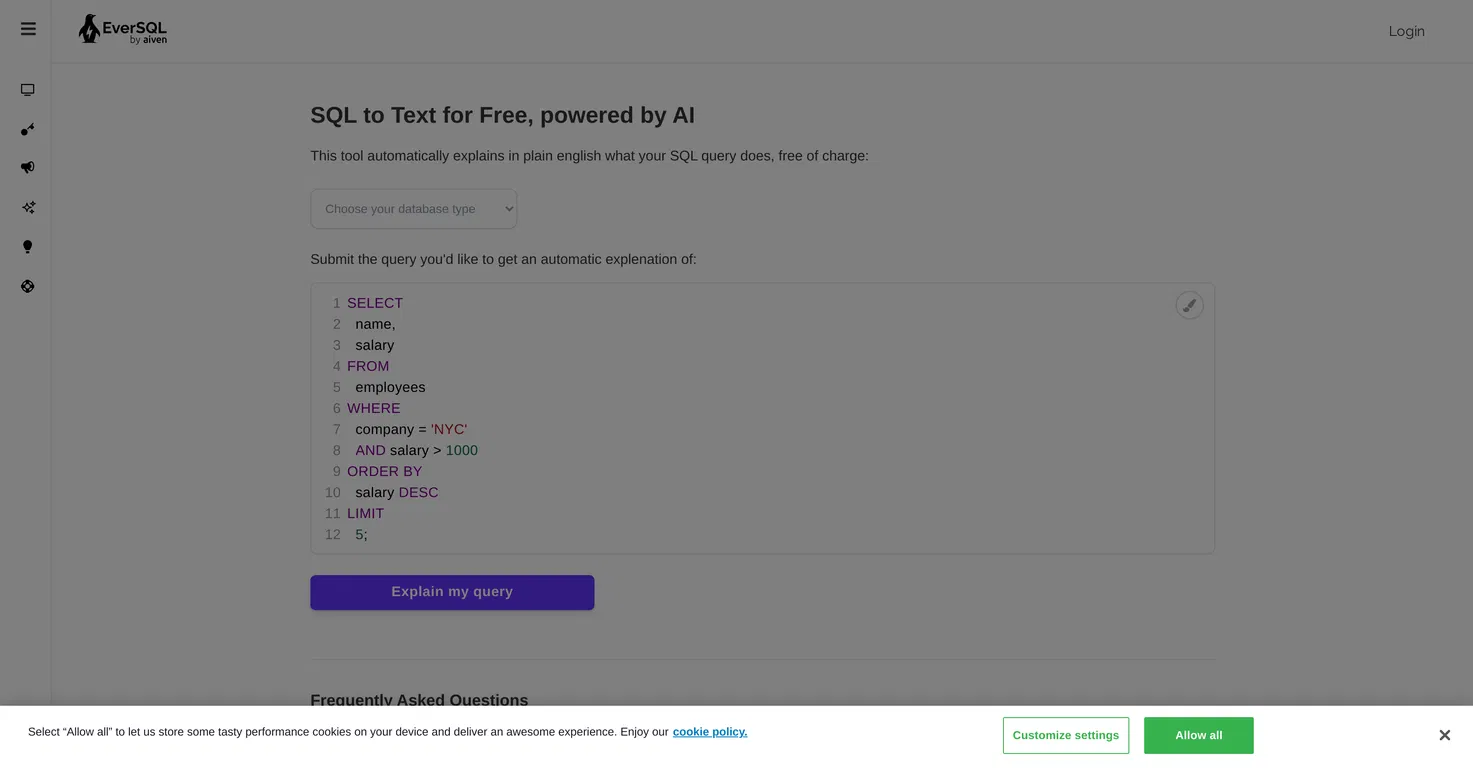
Task: Open the cookie policy link
Action: (710, 732)
